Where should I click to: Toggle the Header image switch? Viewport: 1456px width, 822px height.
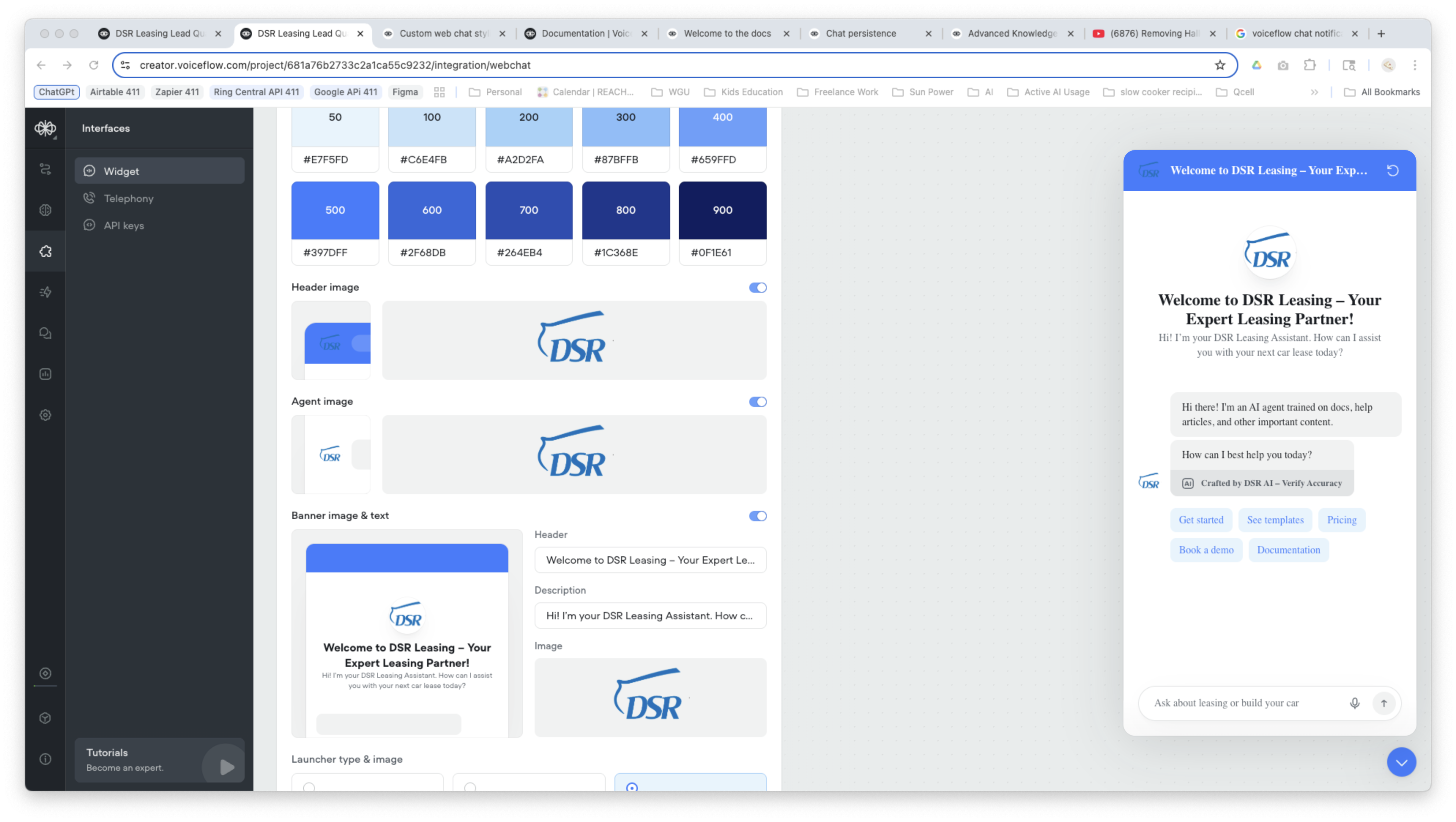click(757, 288)
